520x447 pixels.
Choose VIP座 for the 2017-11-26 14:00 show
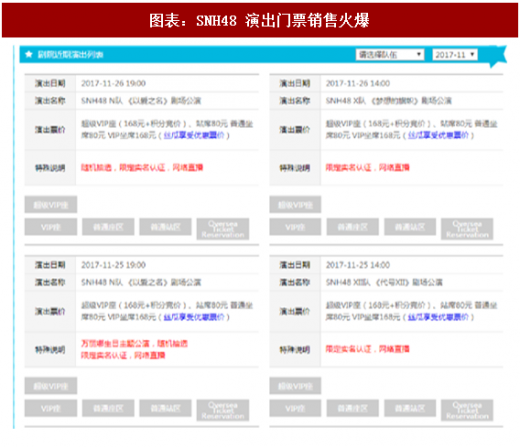pyautogui.click(x=295, y=227)
